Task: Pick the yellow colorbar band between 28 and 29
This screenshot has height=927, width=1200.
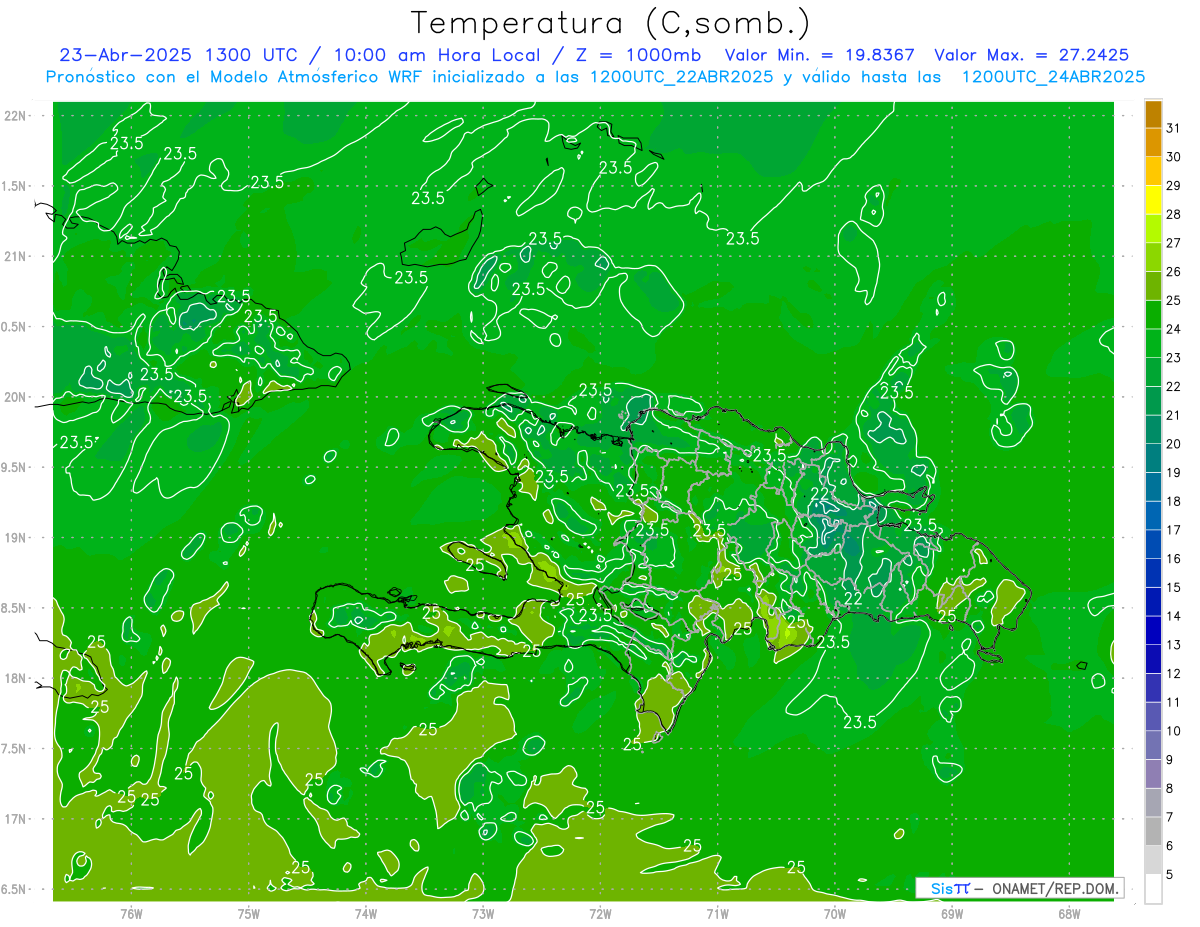Action: [1153, 200]
